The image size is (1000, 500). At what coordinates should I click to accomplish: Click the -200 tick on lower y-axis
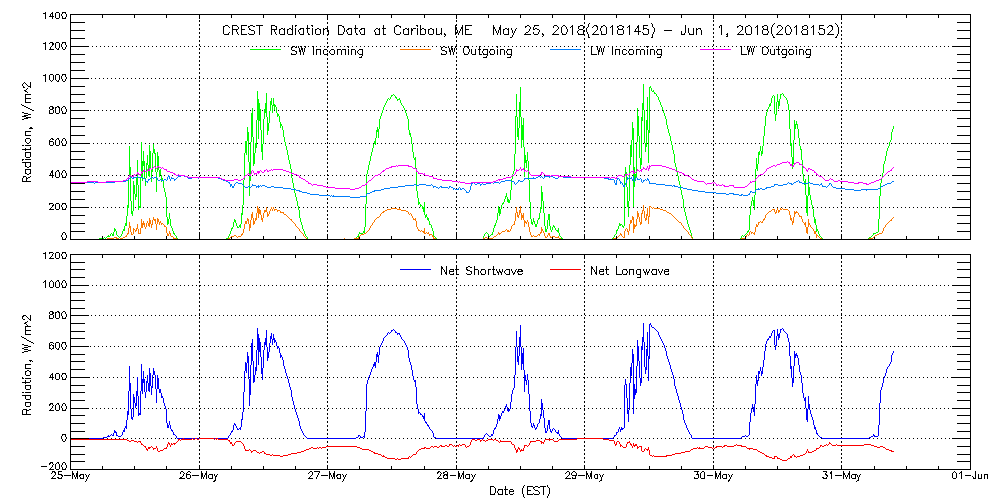coord(53,466)
